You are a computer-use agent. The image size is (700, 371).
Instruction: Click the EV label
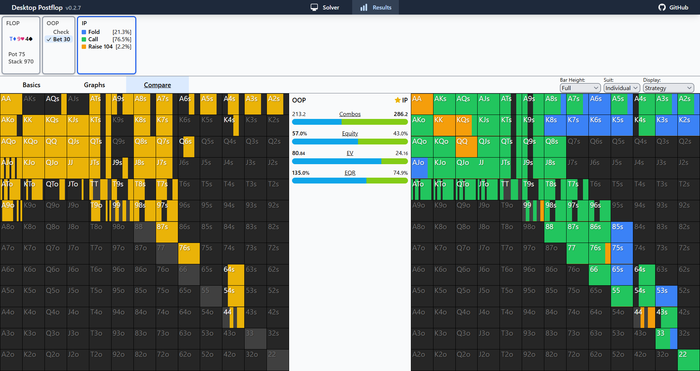pyautogui.click(x=350, y=153)
